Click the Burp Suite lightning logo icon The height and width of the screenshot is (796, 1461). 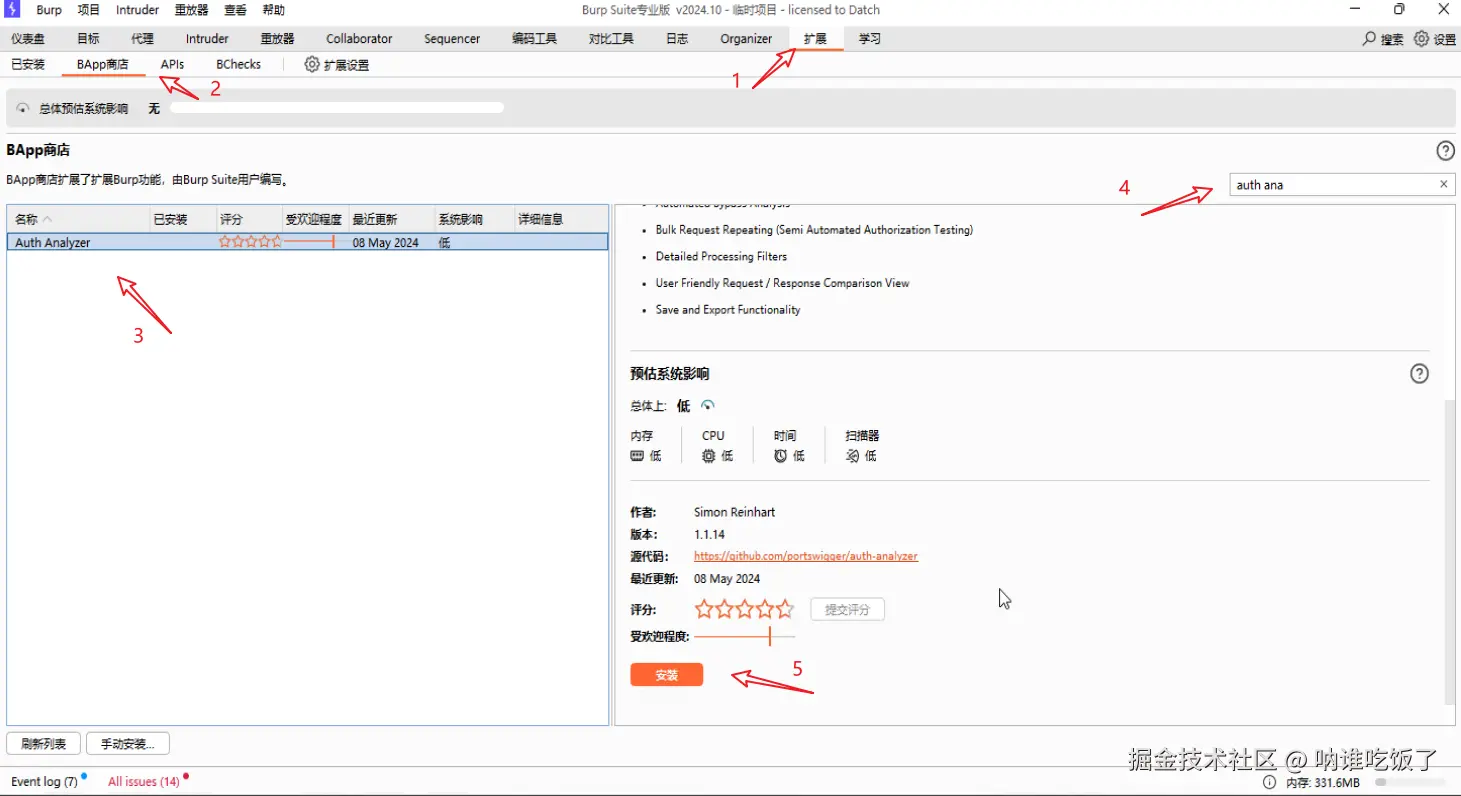[13, 10]
